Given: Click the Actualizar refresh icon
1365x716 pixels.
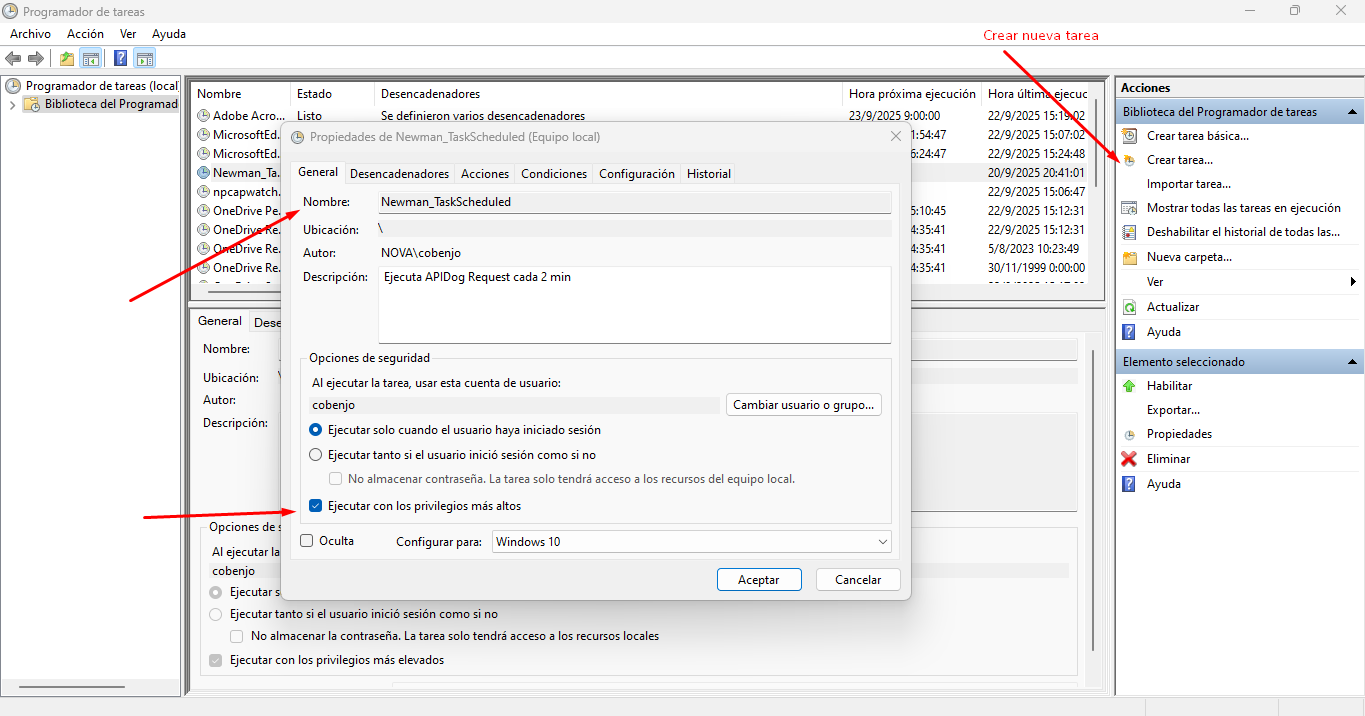Looking at the screenshot, I should click(1129, 307).
